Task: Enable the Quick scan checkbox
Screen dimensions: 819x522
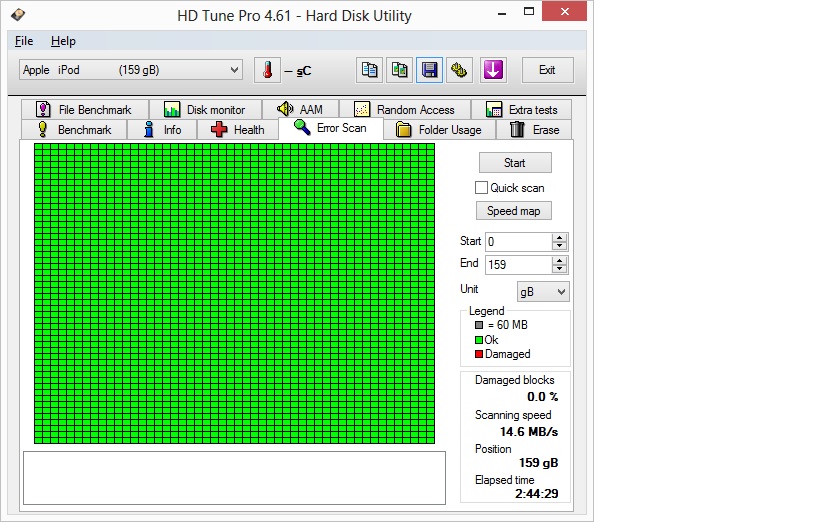Action: tap(481, 188)
